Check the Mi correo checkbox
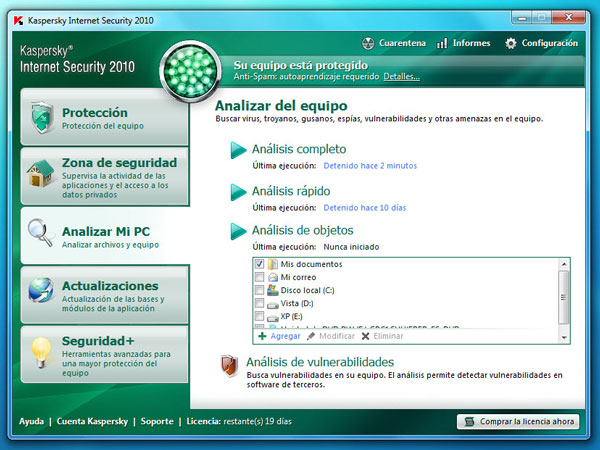 click(x=259, y=277)
